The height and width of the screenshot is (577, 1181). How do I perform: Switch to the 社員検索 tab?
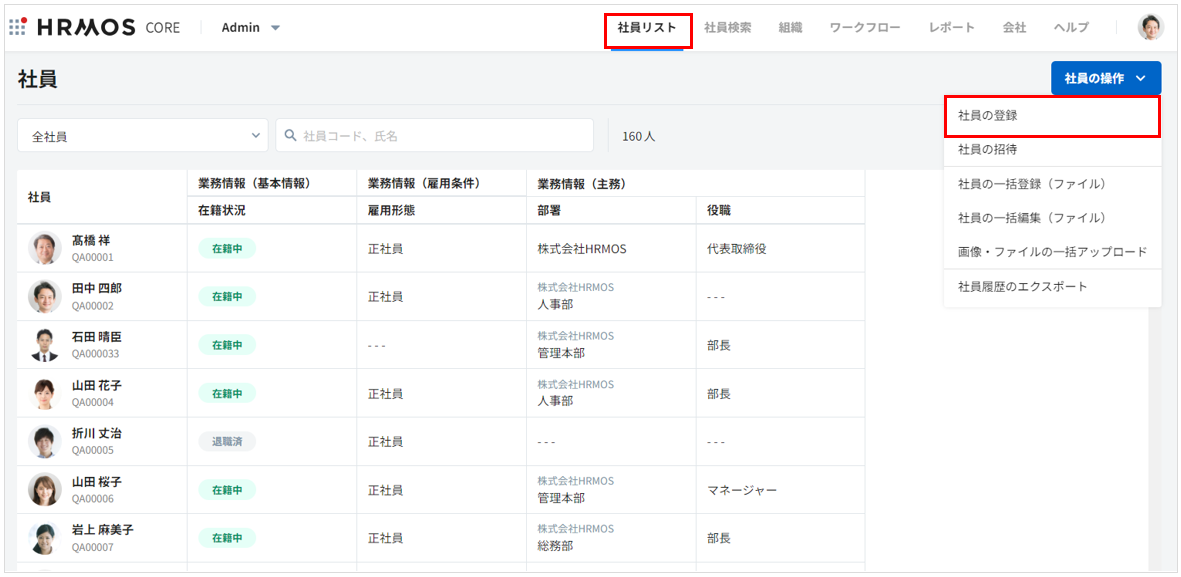(727, 28)
